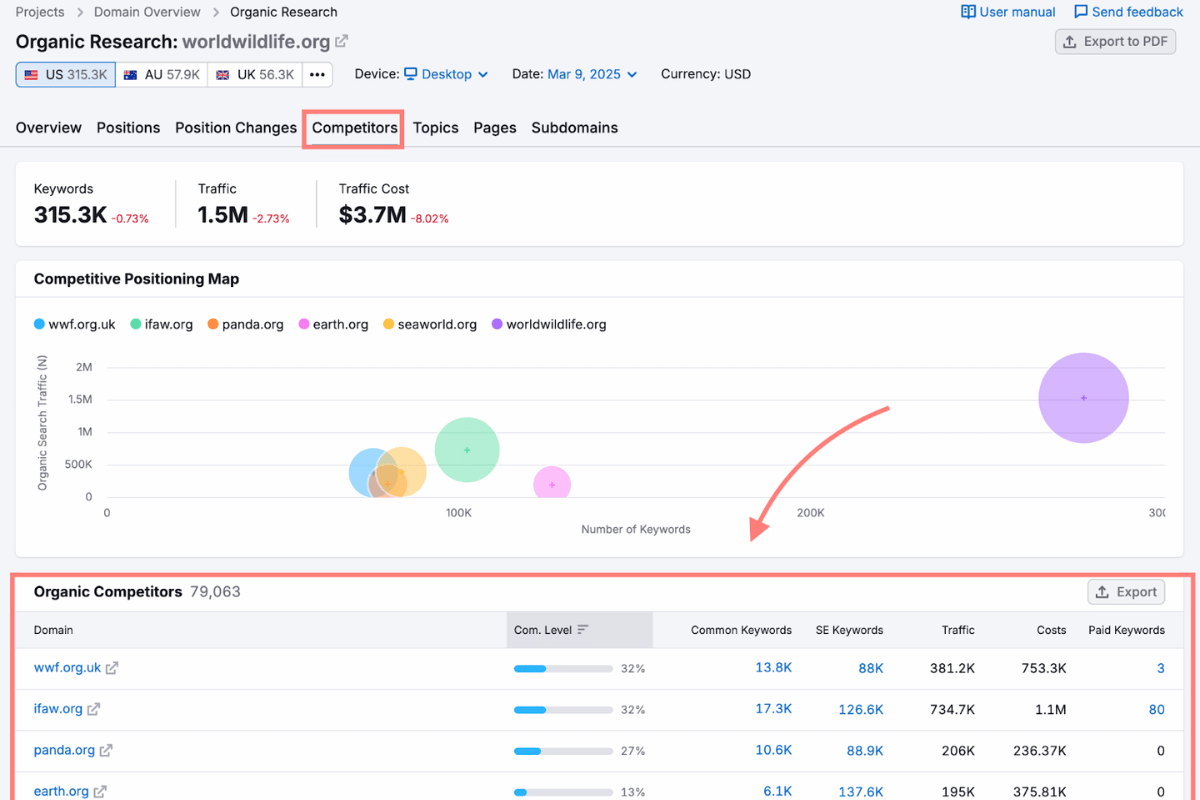
Task: Open the Topics tab
Action: coord(436,128)
